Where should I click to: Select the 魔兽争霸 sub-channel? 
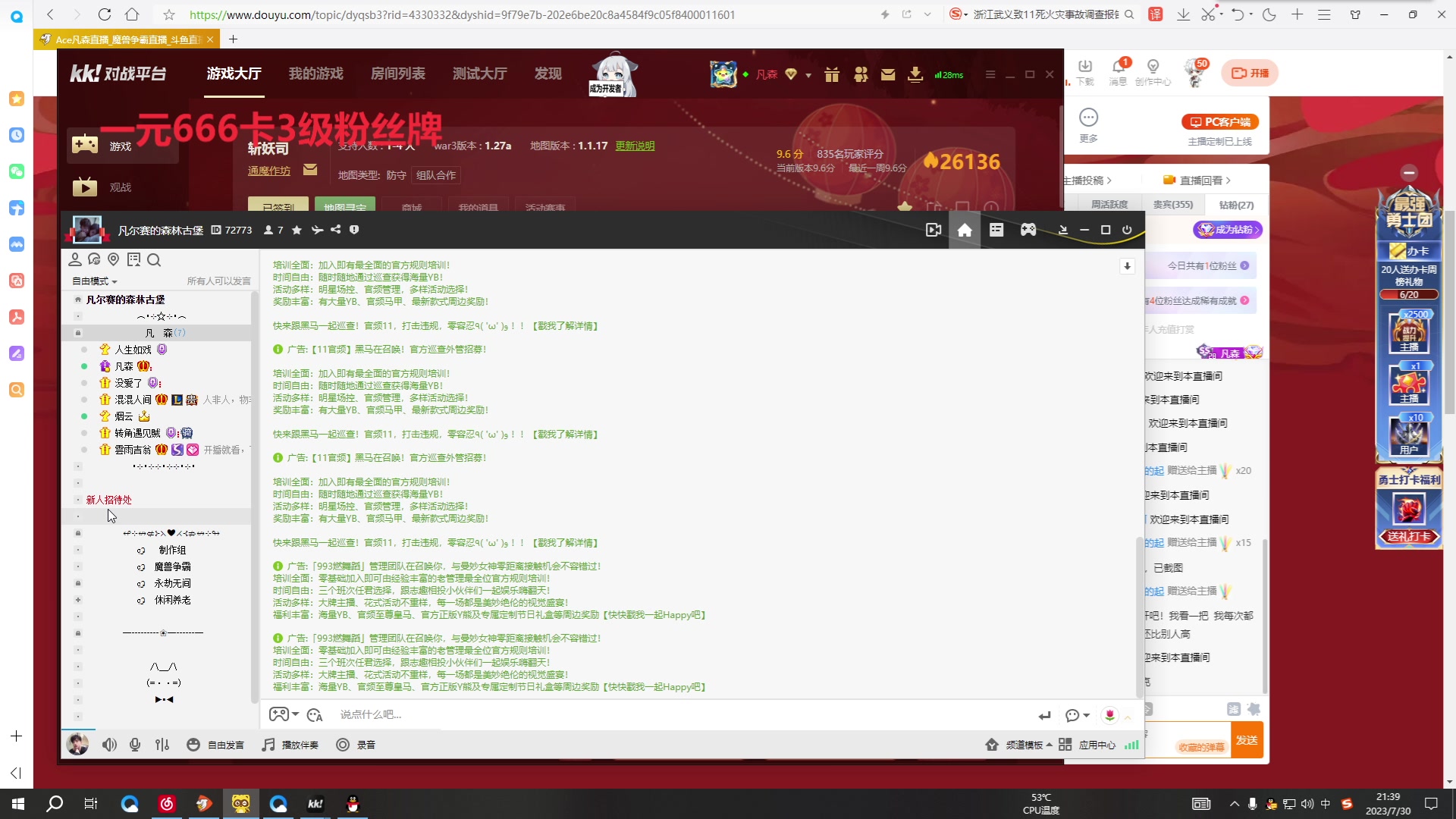(x=173, y=566)
